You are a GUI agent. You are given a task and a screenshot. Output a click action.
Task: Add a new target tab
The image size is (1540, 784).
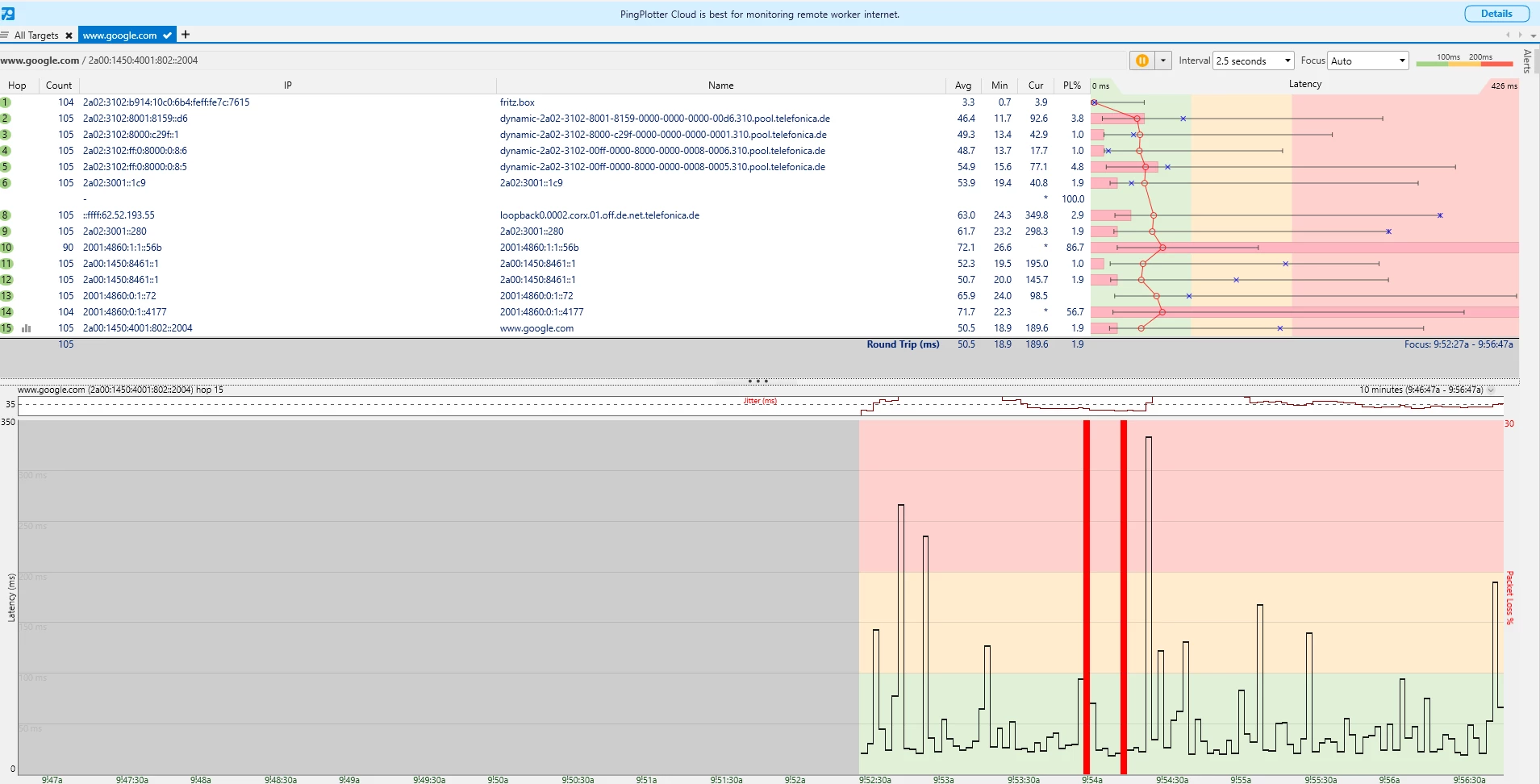pyautogui.click(x=186, y=35)
